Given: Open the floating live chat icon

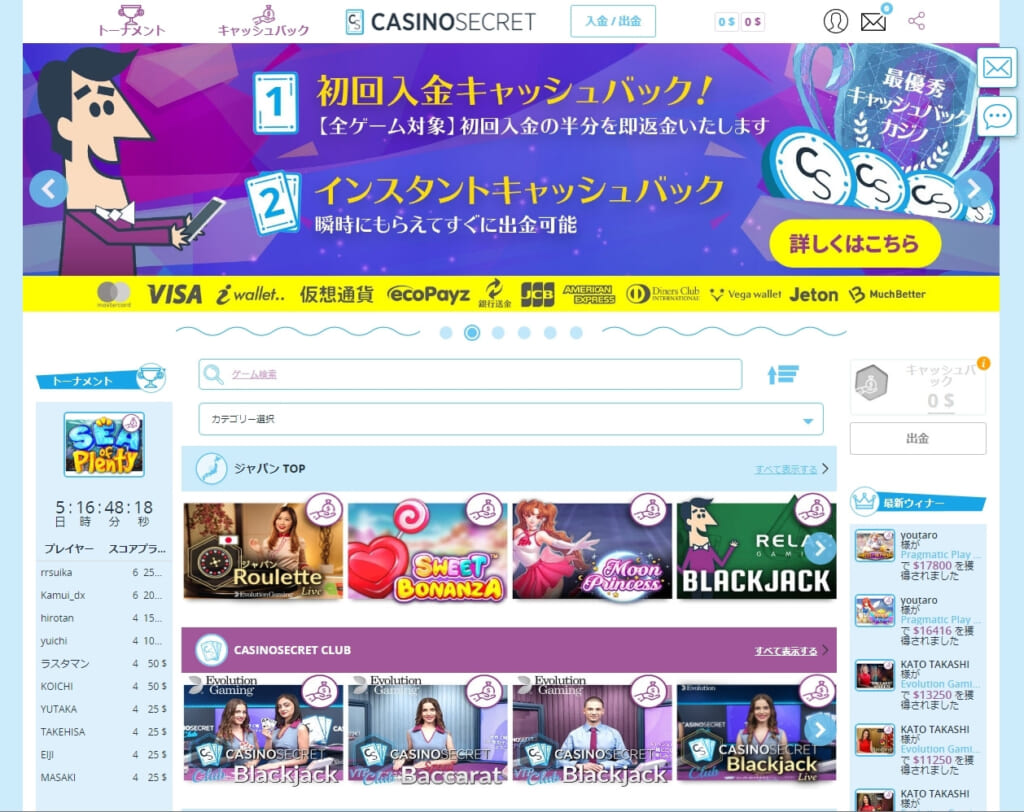Looking at the screenshot, I should [997, 117].
